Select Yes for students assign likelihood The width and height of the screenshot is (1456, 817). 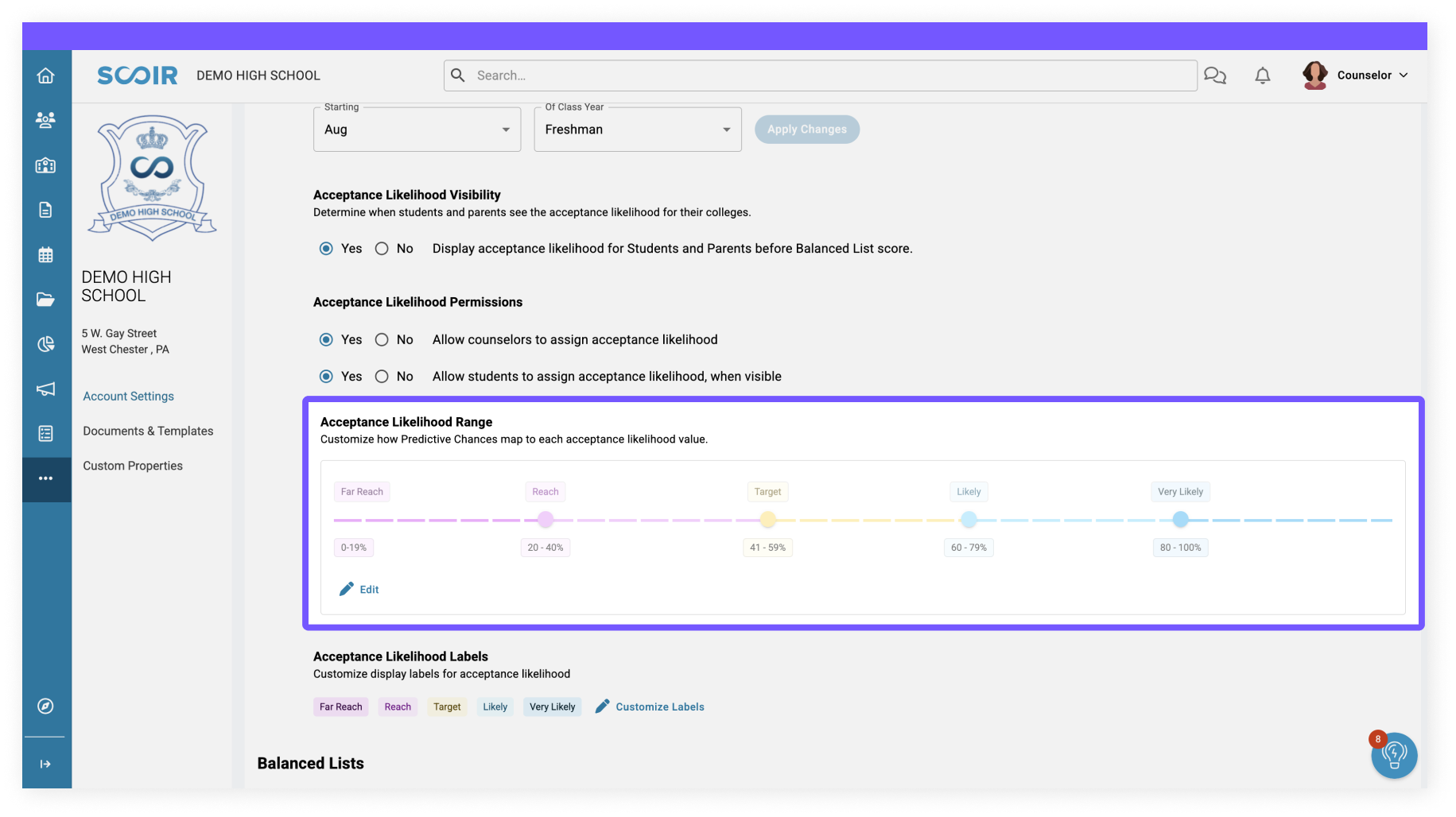(326, 377)
